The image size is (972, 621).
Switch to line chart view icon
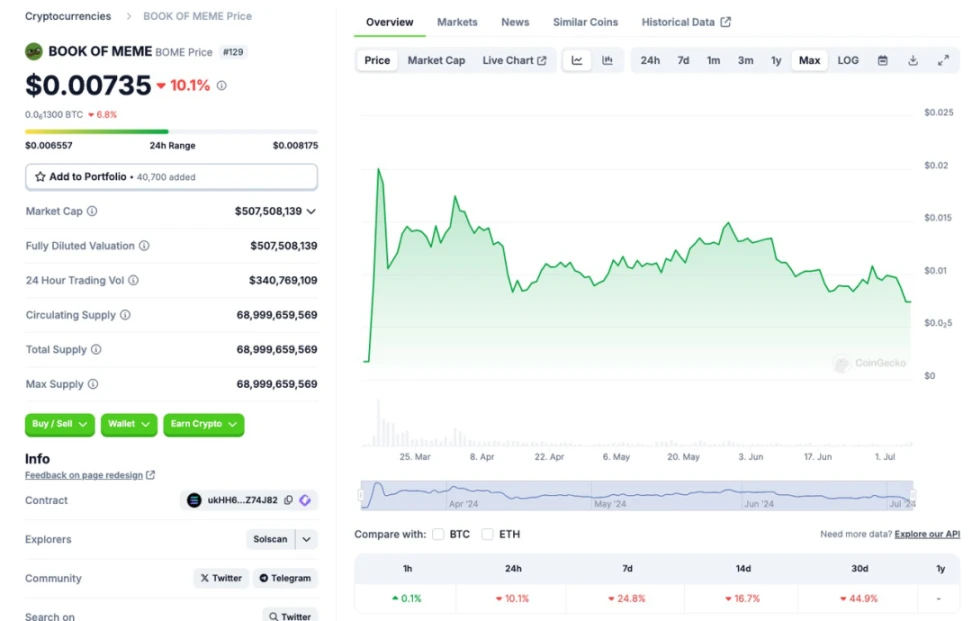[577, 60]
